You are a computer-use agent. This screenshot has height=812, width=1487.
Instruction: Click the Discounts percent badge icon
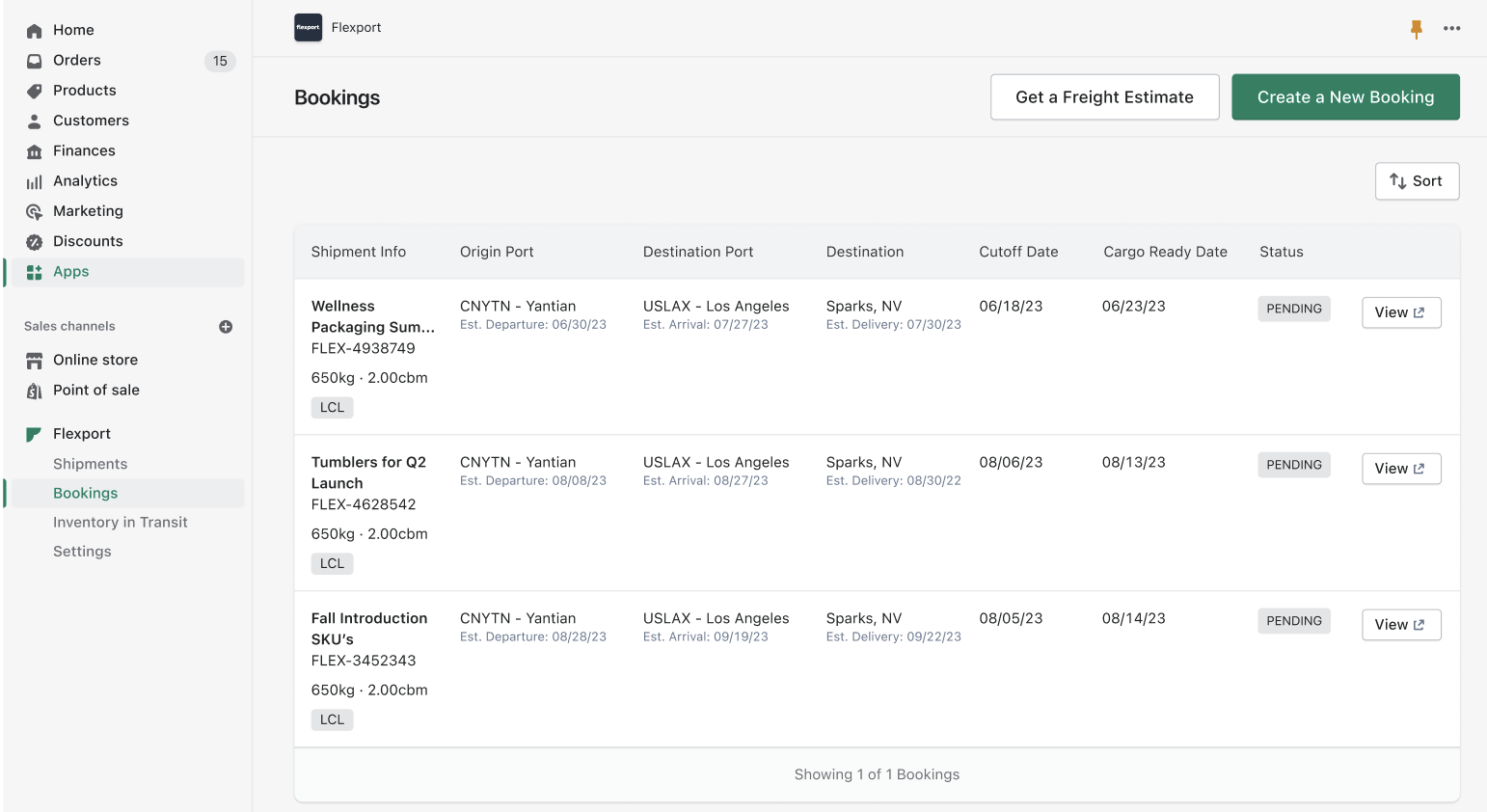click(x=35, y=242)
